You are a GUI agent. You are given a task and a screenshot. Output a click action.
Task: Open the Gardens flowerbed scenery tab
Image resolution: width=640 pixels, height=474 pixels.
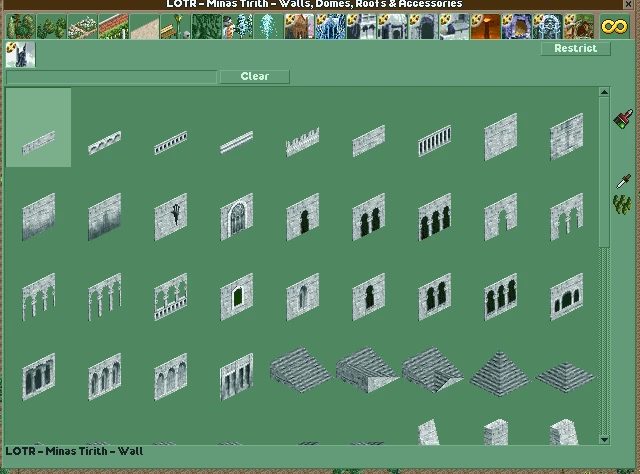tap(82, 26)
